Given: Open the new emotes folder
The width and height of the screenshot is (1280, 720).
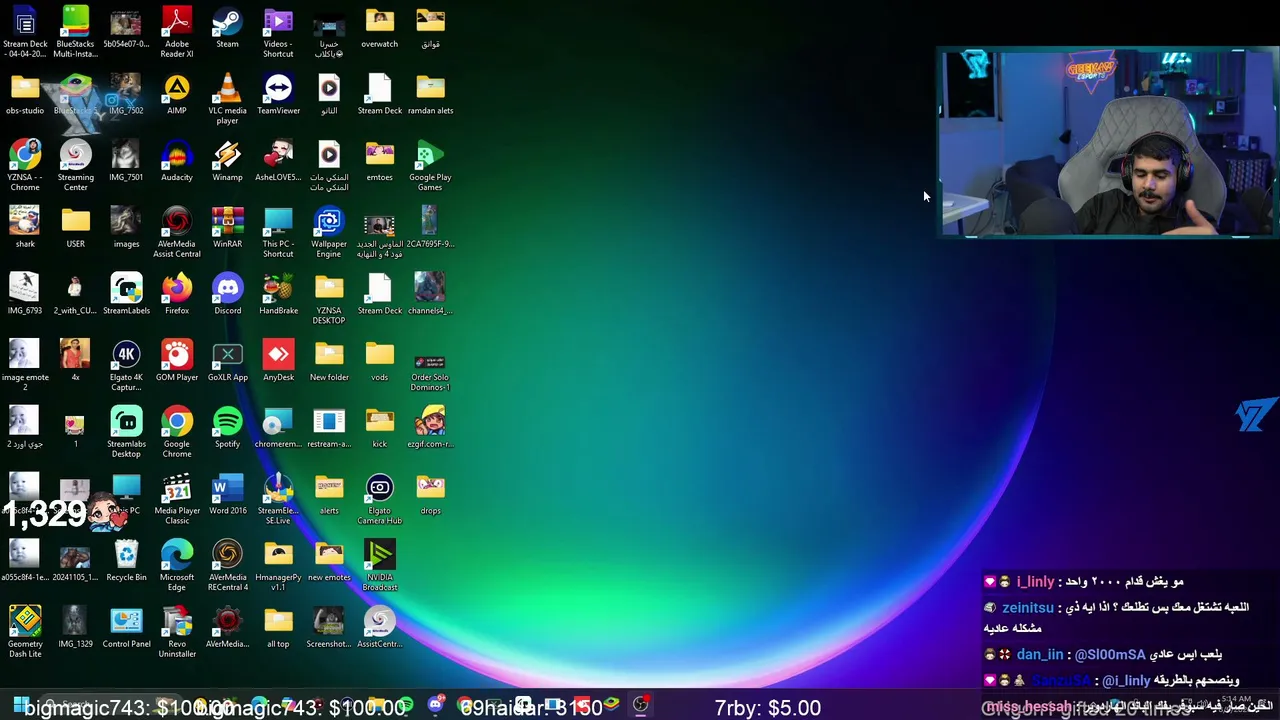Looking at the screenshot, I should 329,561.
